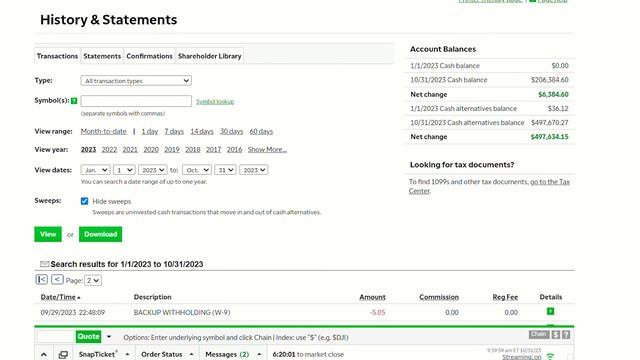Click Show More years link
Screen dimensions: 640x360
pyautogui.click(x=267, y=149)
